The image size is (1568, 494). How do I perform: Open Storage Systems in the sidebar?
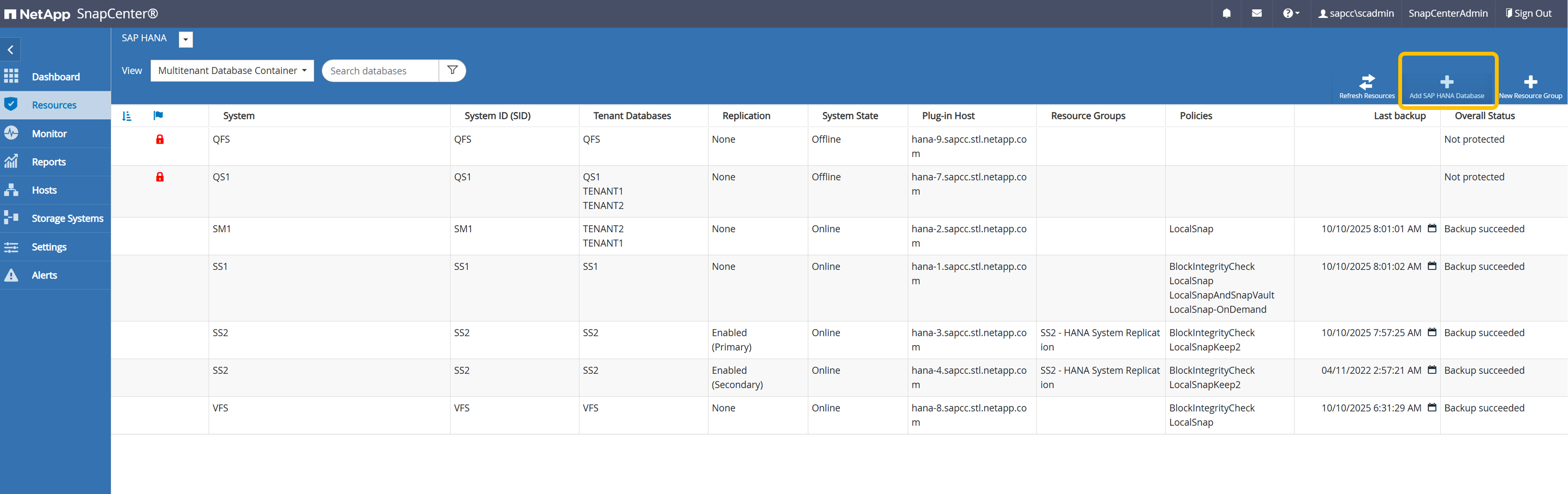click(67, 218)
